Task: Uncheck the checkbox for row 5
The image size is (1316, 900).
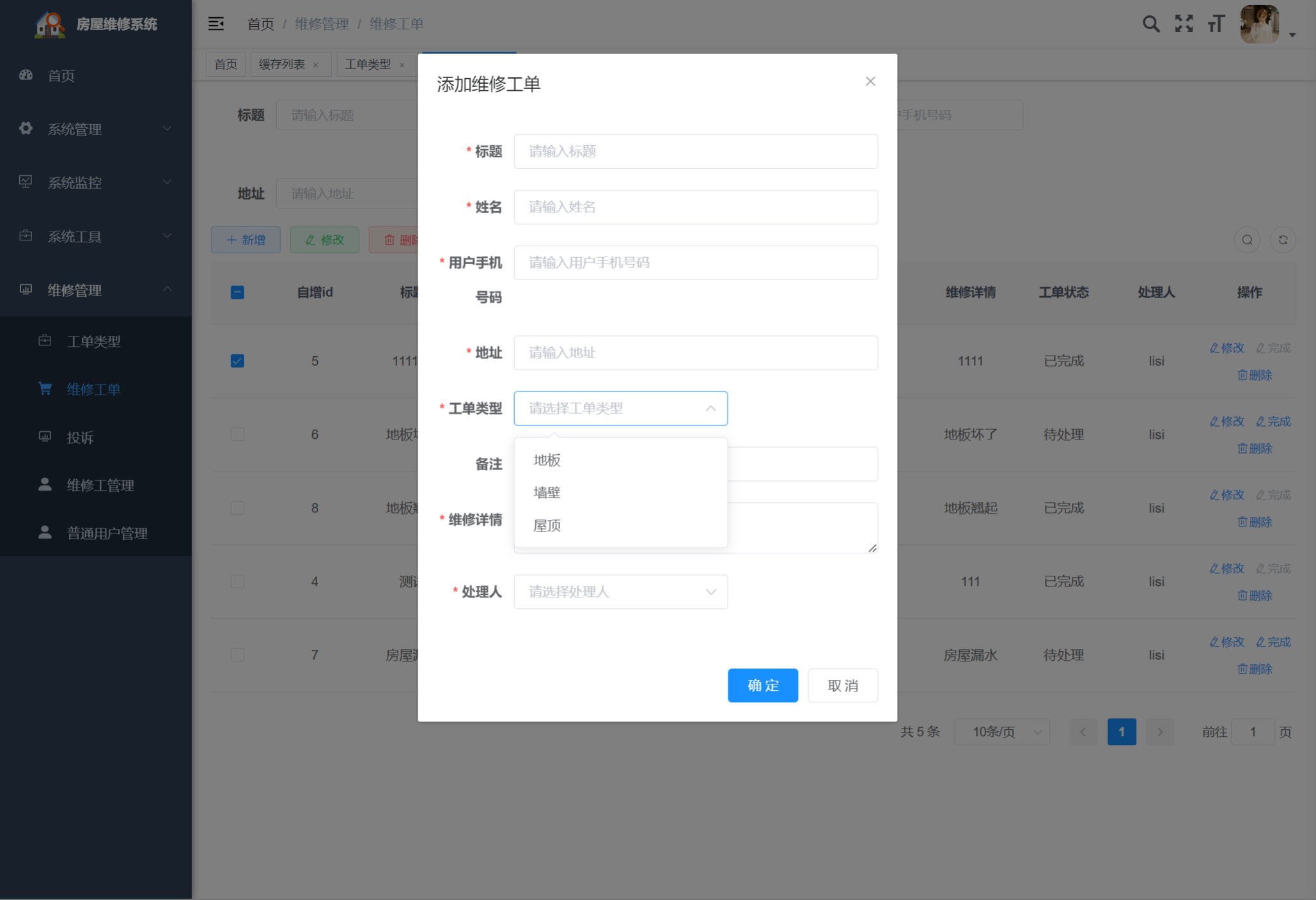Action: click(x=237, y=361)
